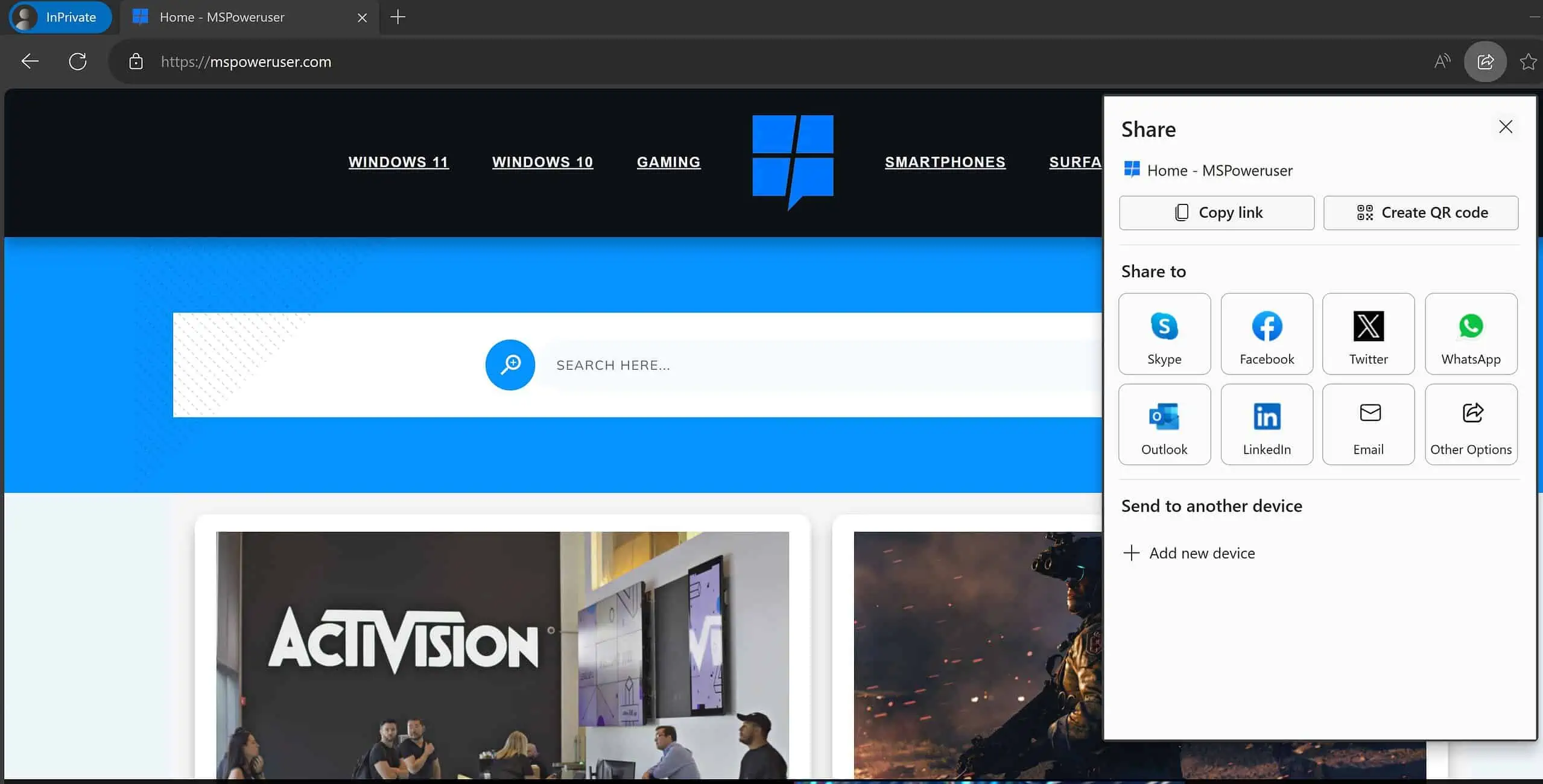Click the Email share icon
The image size is (1543, 784).
[1369, 424]
